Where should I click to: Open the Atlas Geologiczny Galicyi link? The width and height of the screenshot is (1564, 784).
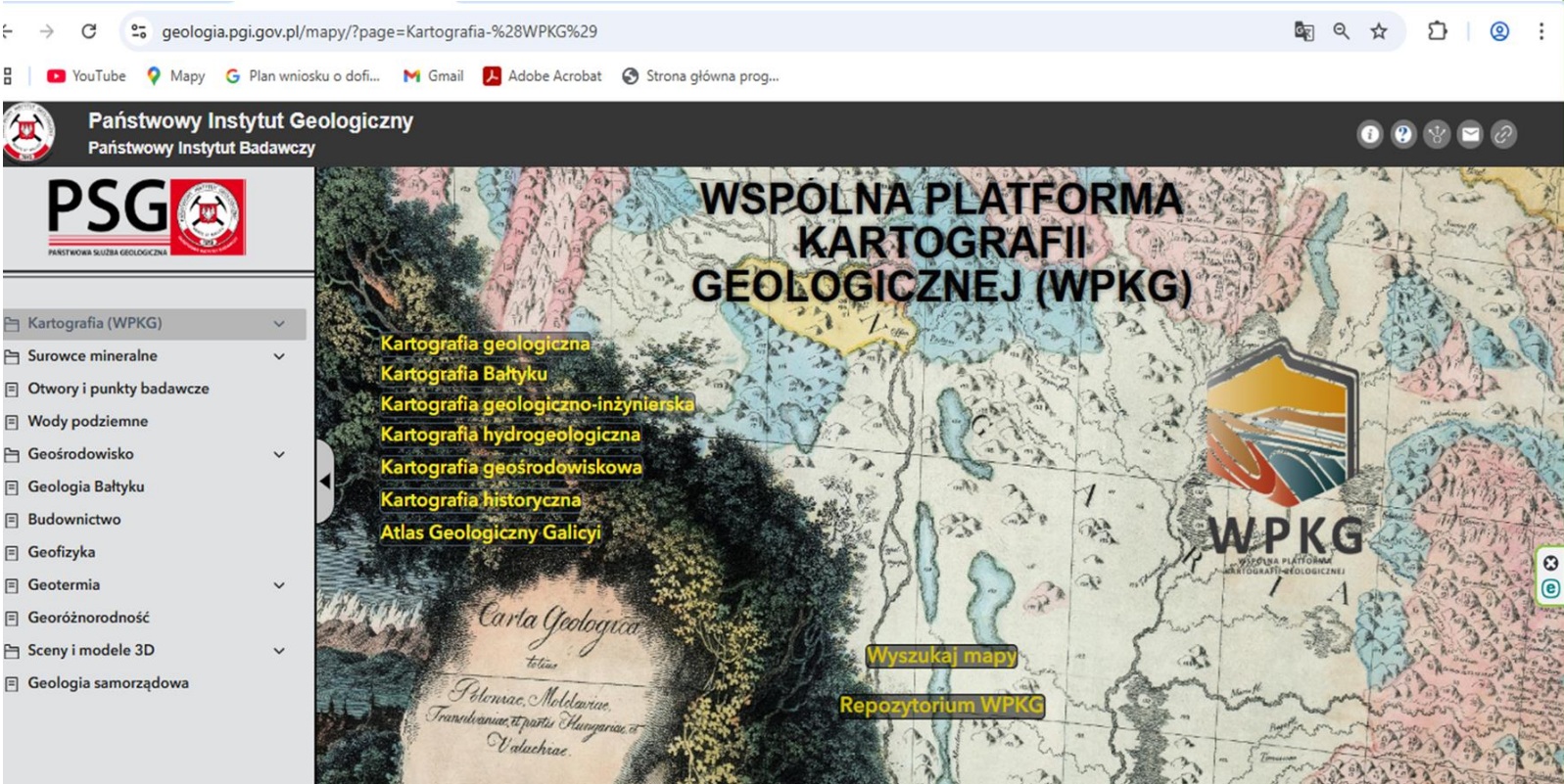tap(490, 533)
